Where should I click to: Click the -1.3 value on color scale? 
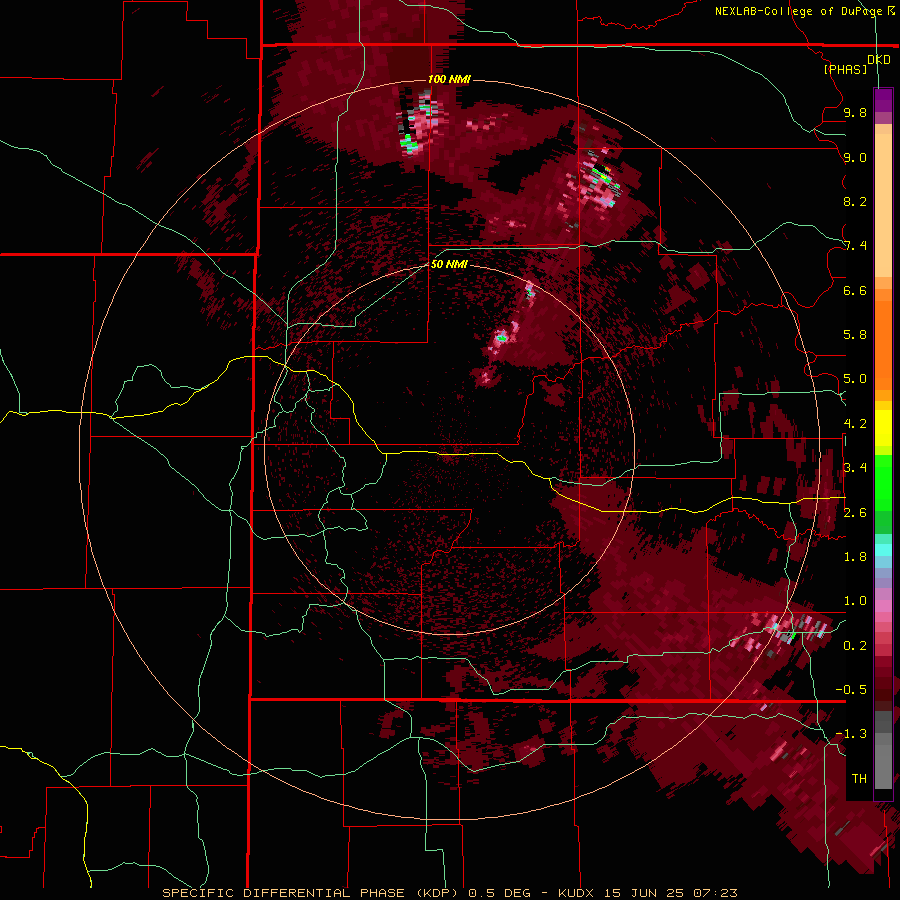pos(851,734)
